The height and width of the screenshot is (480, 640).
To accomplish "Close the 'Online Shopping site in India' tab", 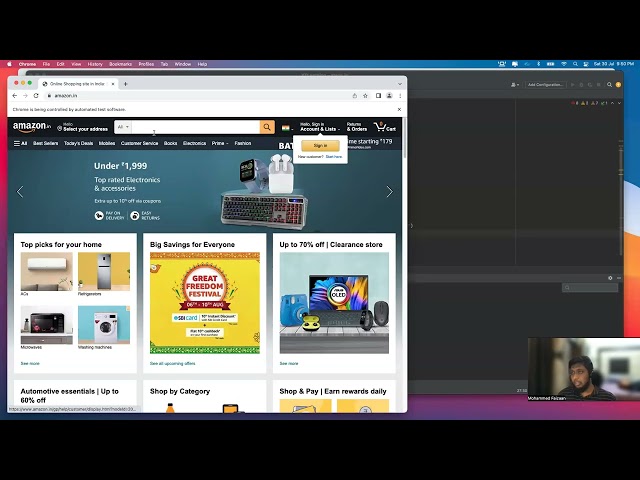I will coord(113,84).
